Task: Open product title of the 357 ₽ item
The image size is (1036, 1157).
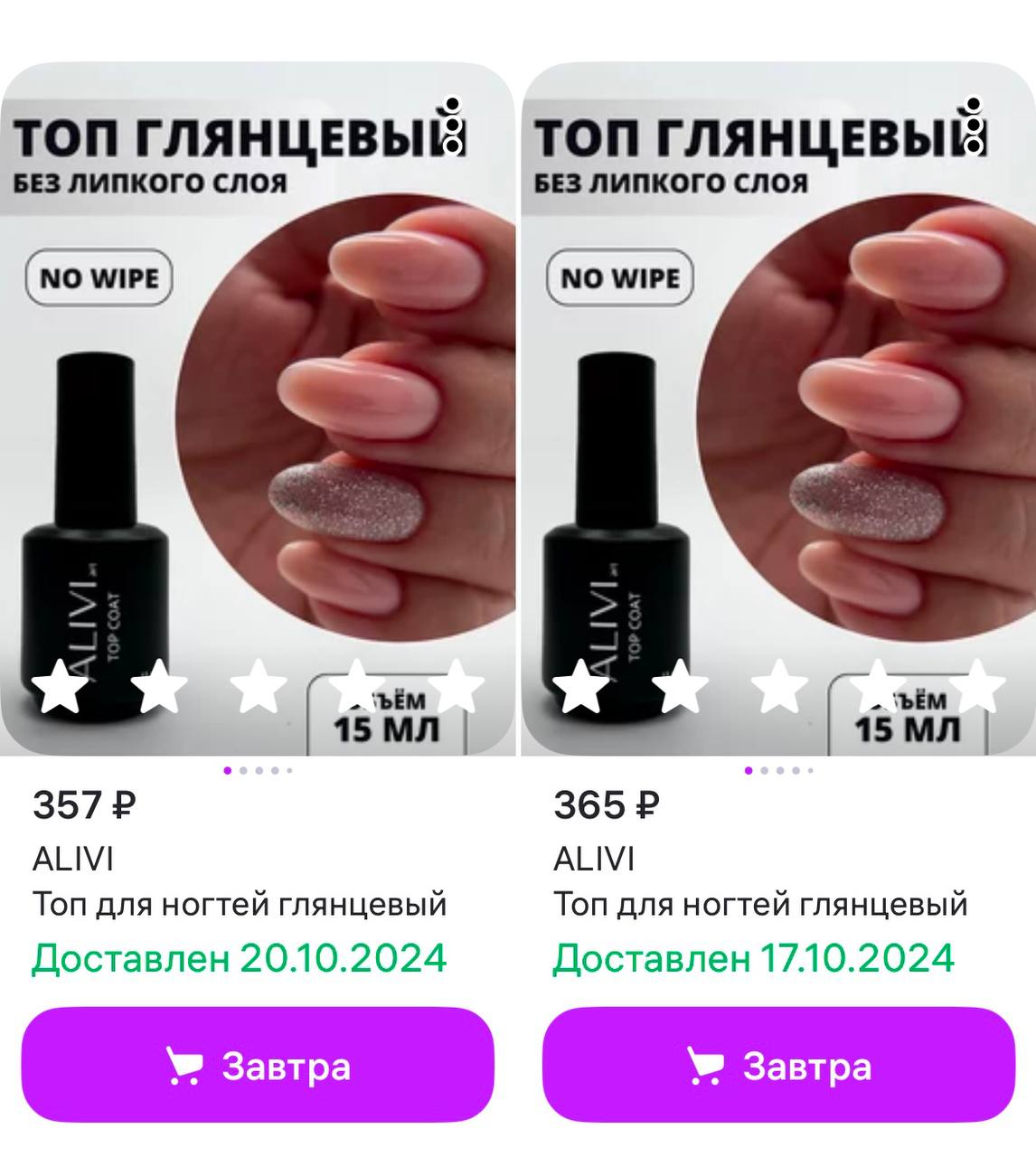Action: pos(240,905)
